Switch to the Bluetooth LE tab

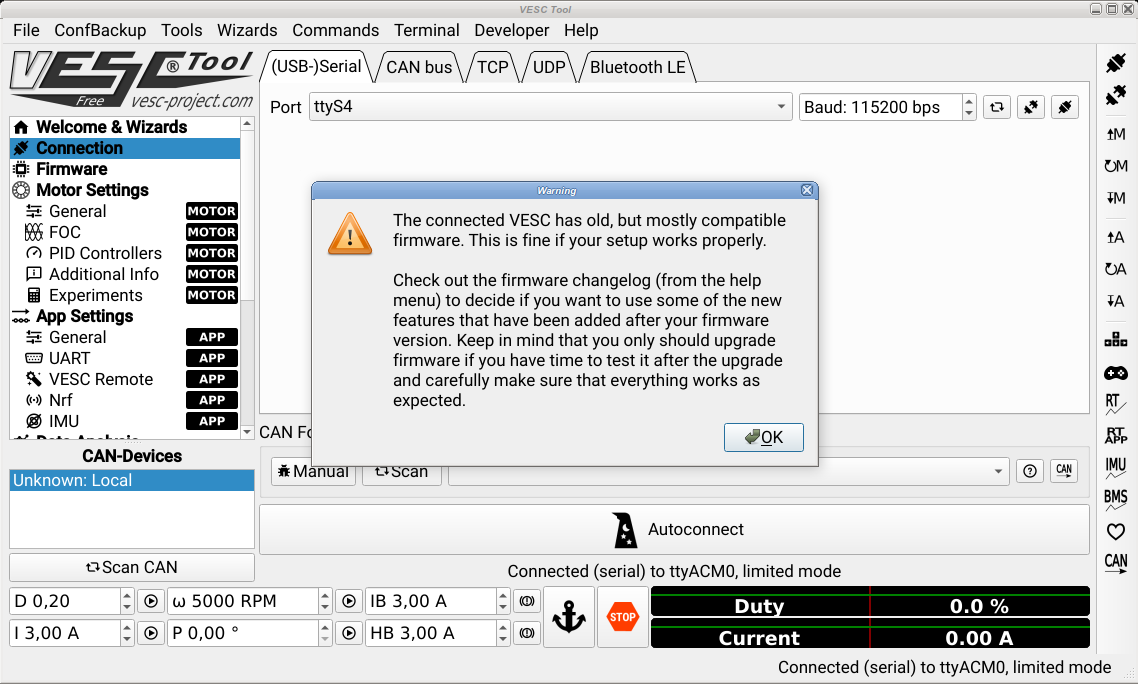tap(637, 68)
